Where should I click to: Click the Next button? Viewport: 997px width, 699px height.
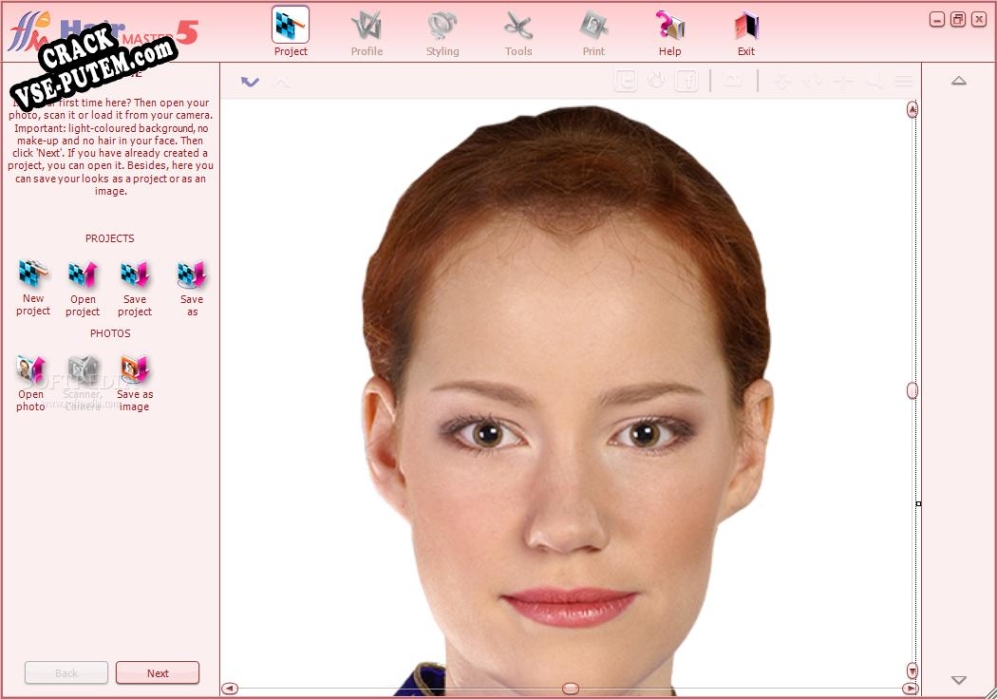(158, 673)
